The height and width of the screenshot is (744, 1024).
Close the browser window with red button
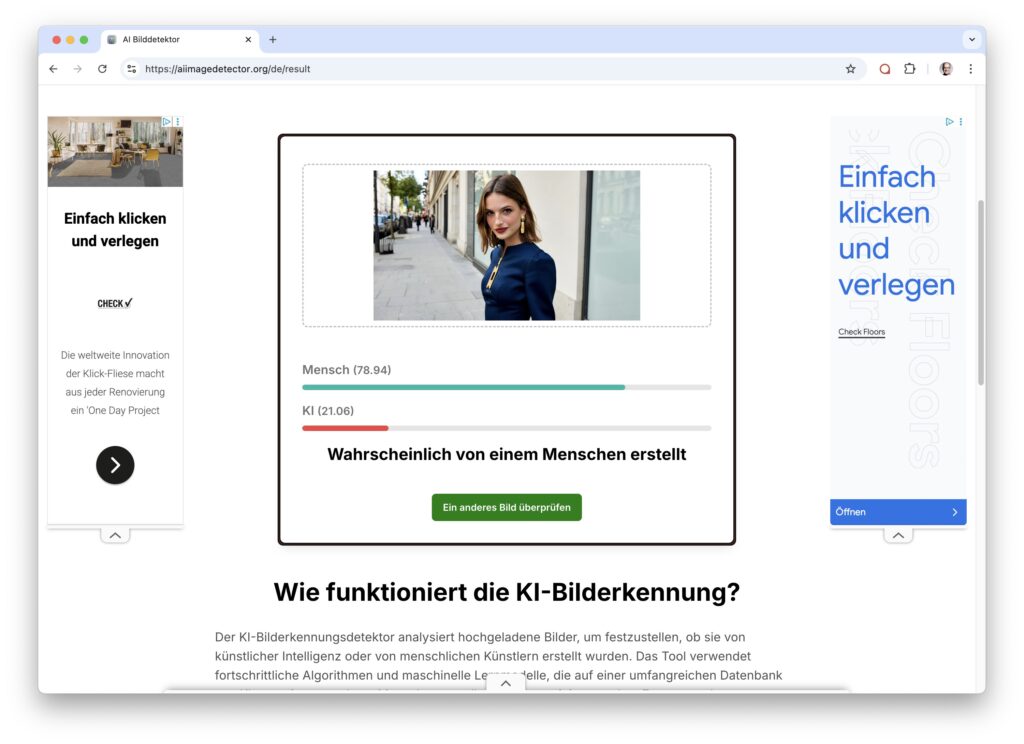pos(57,40)
